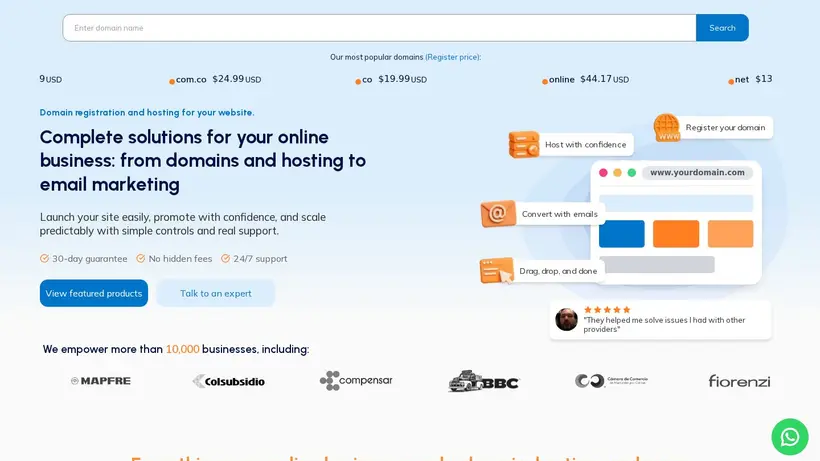This screenshot has height=461, width=820.
Task: Click the MAPFRE logo
Action: click(x=101, y=381)
